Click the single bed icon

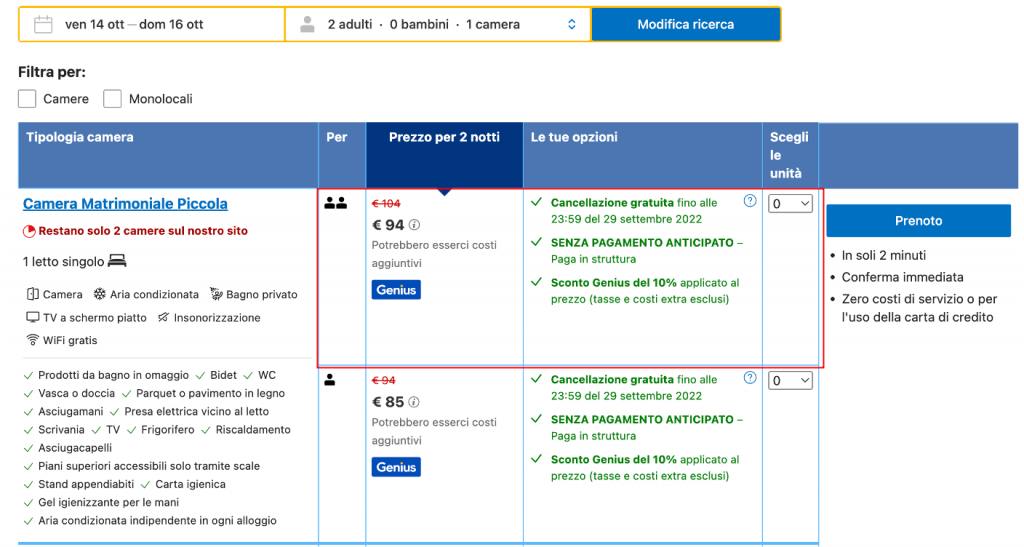[x=117, y=261]
